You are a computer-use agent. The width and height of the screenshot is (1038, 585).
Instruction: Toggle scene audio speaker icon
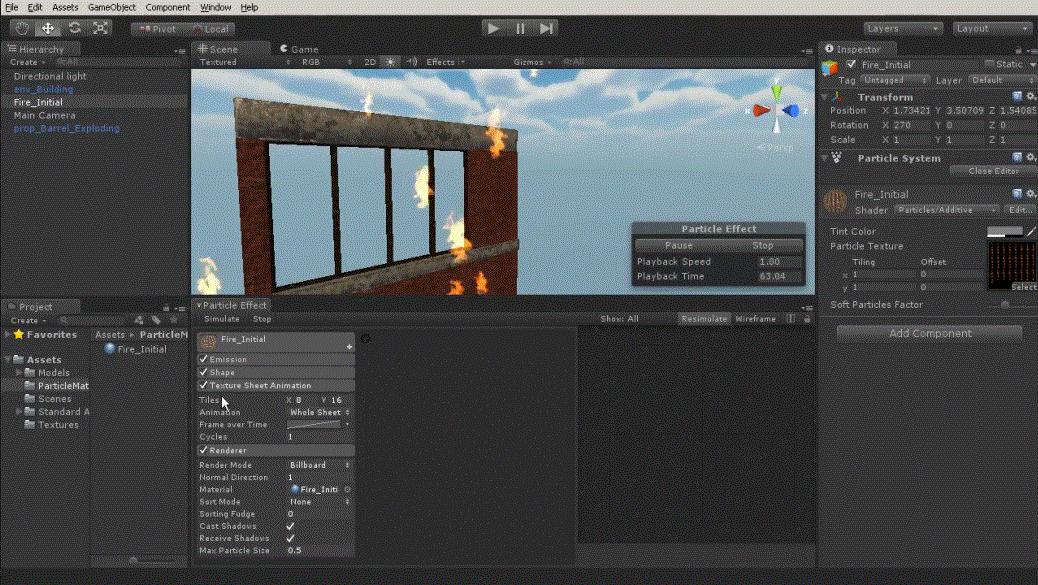(x=412, y=62)
